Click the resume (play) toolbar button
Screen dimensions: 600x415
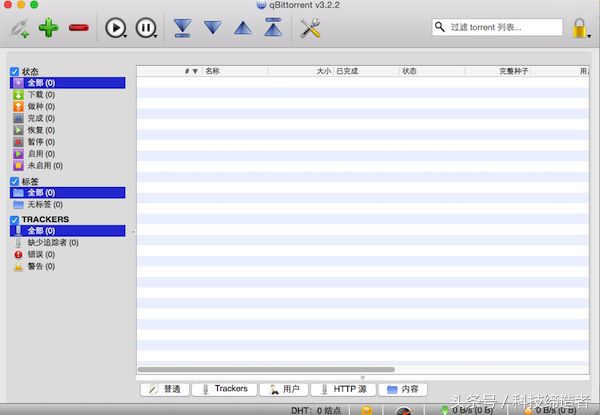point(115,28)
